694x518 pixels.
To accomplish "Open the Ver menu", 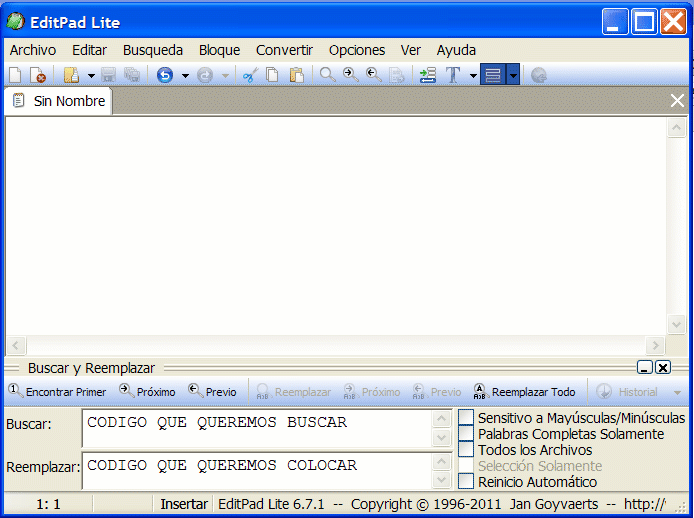I will (411, 50).
